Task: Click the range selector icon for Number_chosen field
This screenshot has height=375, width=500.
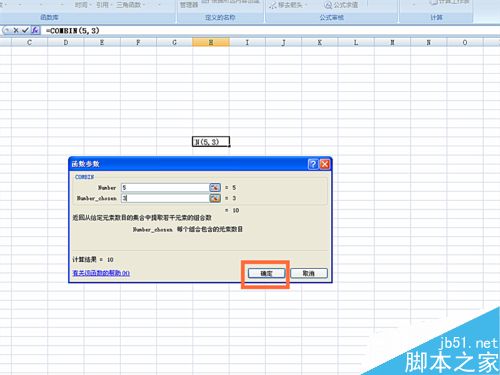Action: (x=215, y=198)
